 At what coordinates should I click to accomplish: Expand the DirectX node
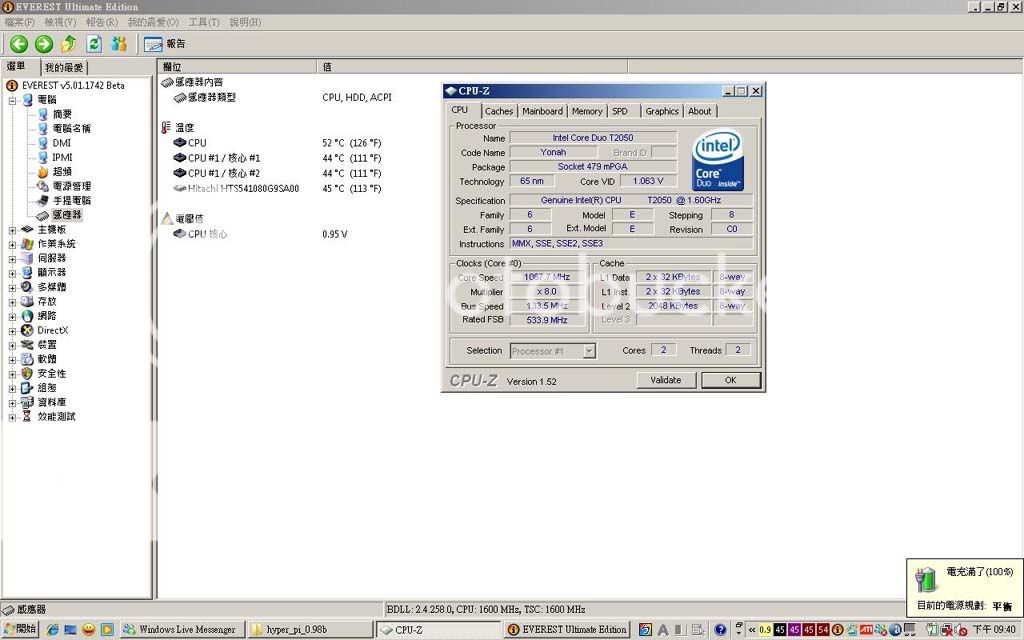coord(12,331)
